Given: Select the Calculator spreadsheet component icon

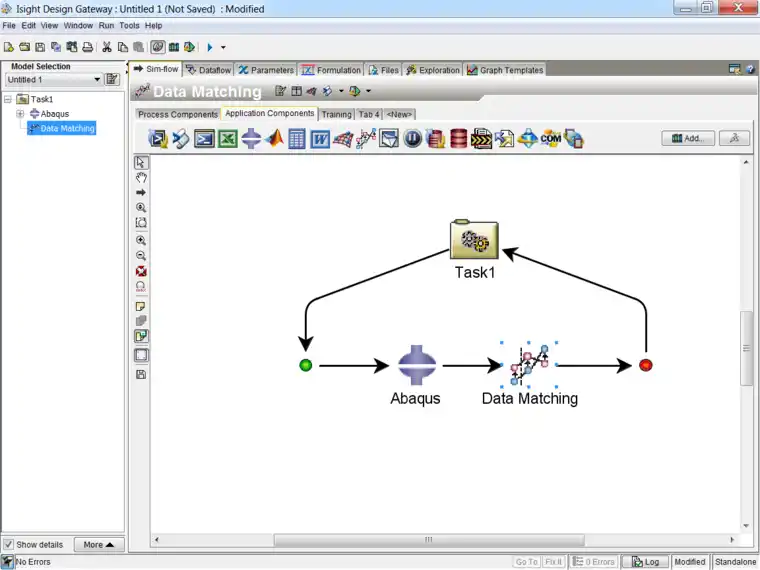Looking at the screenshot, I should pos(297,139).
